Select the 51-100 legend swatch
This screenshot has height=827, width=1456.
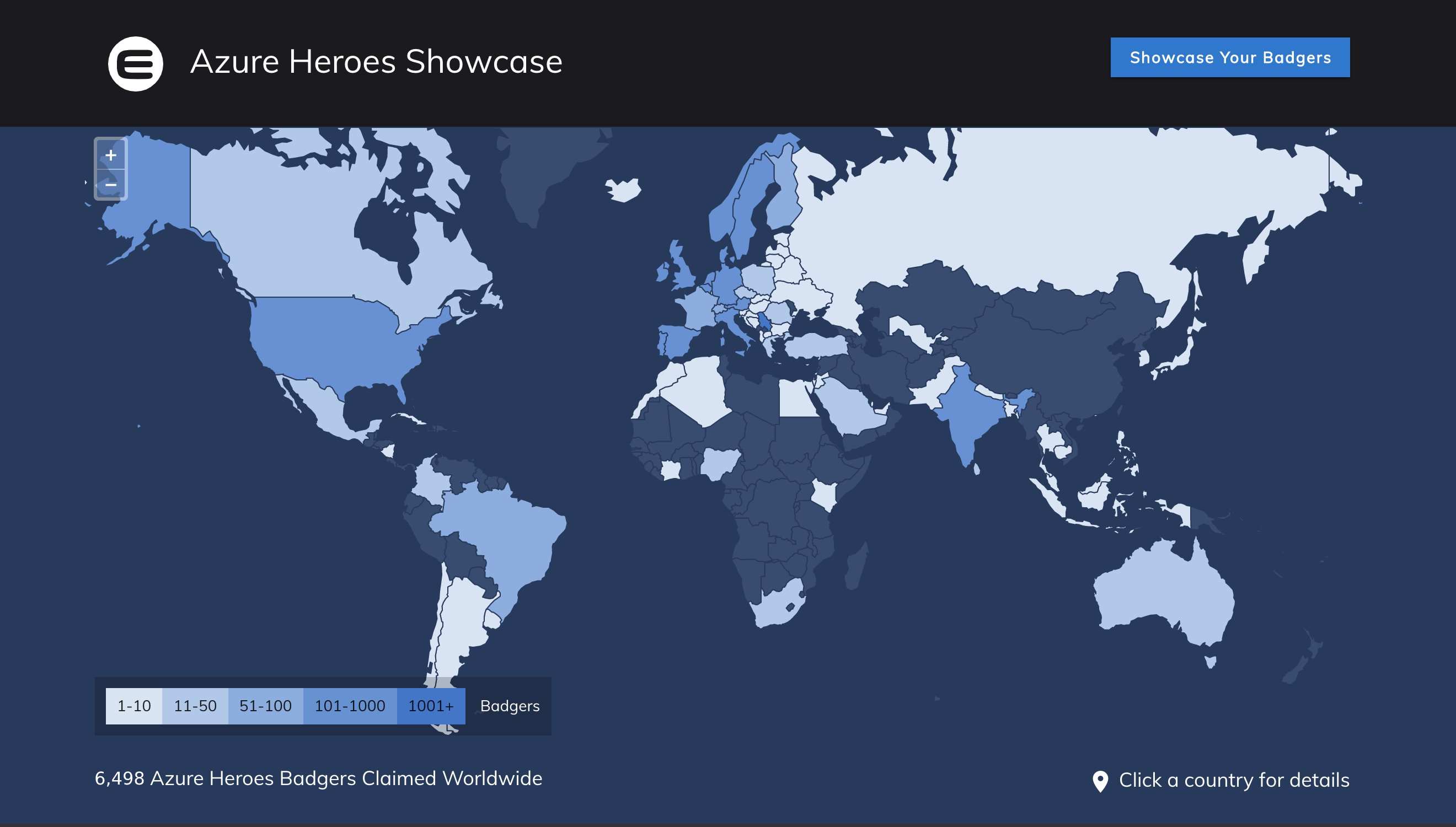point(265,706)
